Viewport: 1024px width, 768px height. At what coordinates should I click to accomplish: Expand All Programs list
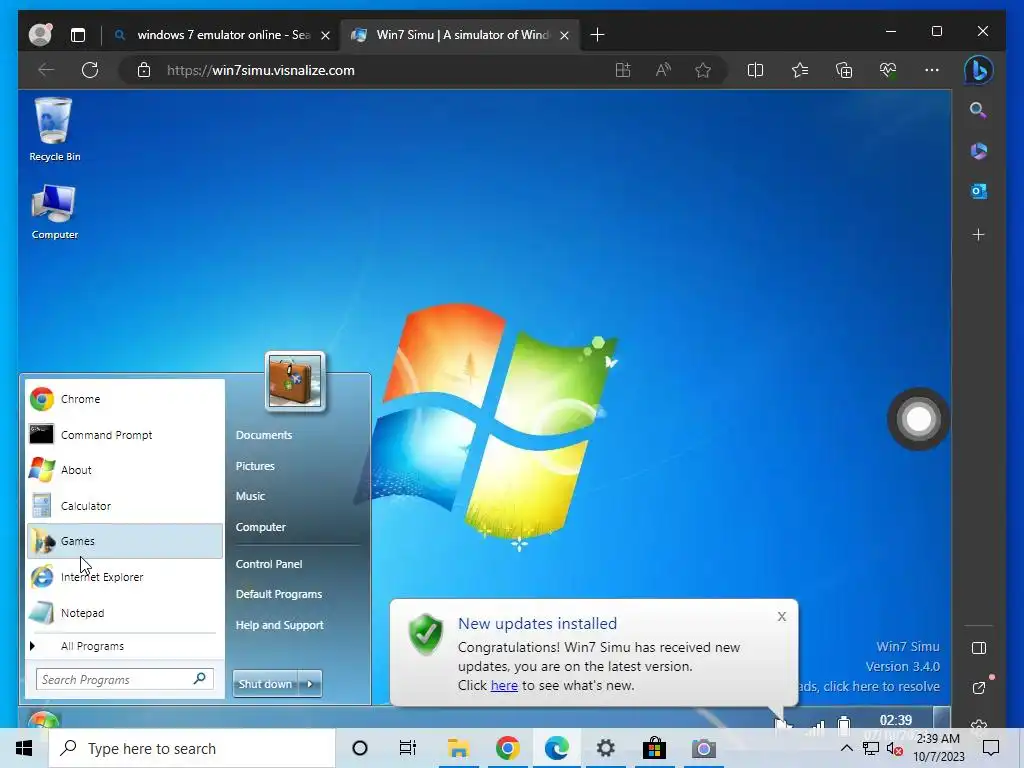[125, 646]
